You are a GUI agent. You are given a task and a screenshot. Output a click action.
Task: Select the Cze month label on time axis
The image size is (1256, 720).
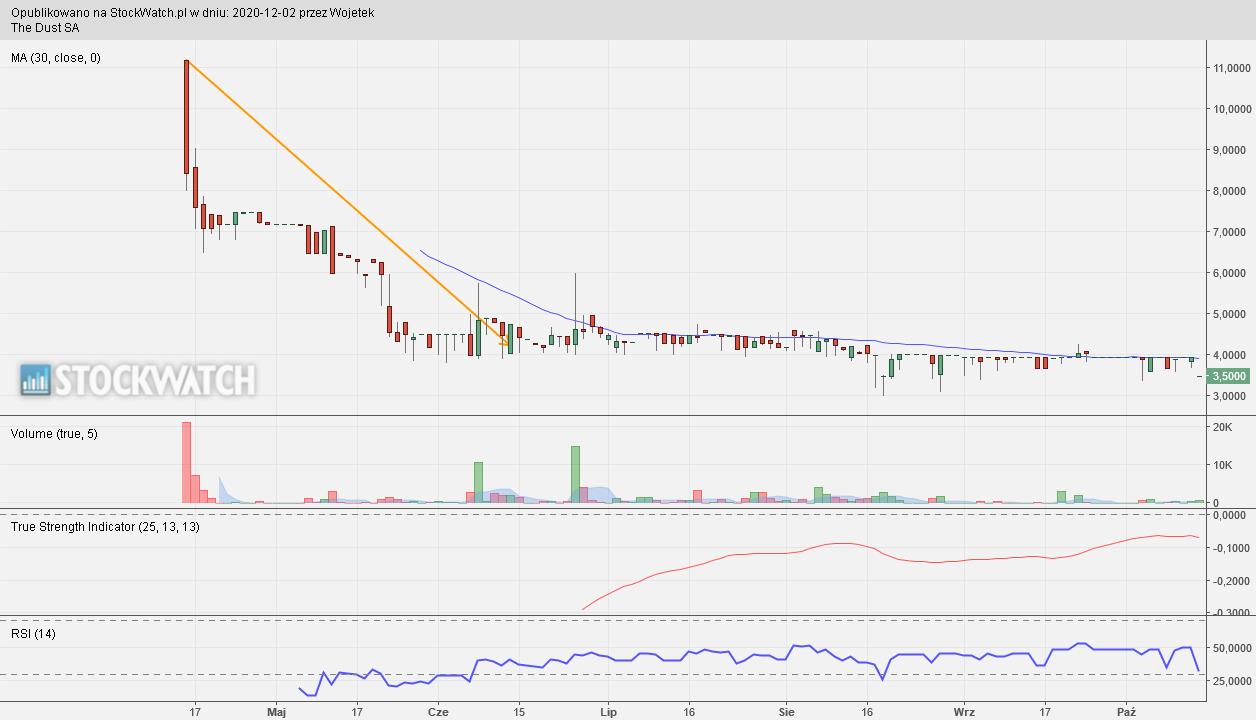click(x=437, y=713)
